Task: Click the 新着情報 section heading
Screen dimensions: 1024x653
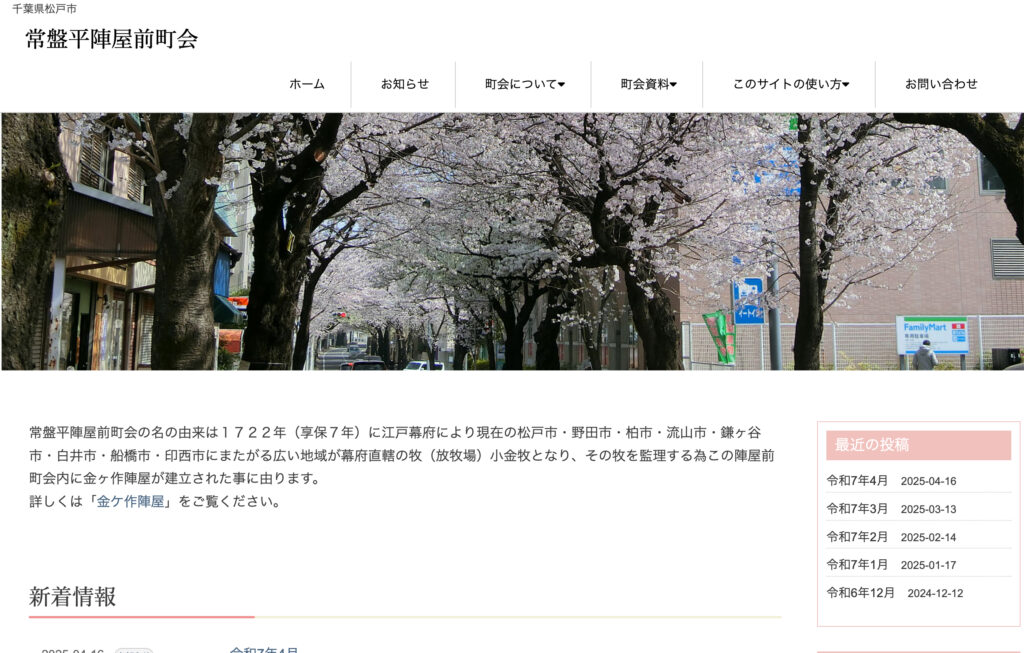Action: pyautogui.click(x=72, y=597)
